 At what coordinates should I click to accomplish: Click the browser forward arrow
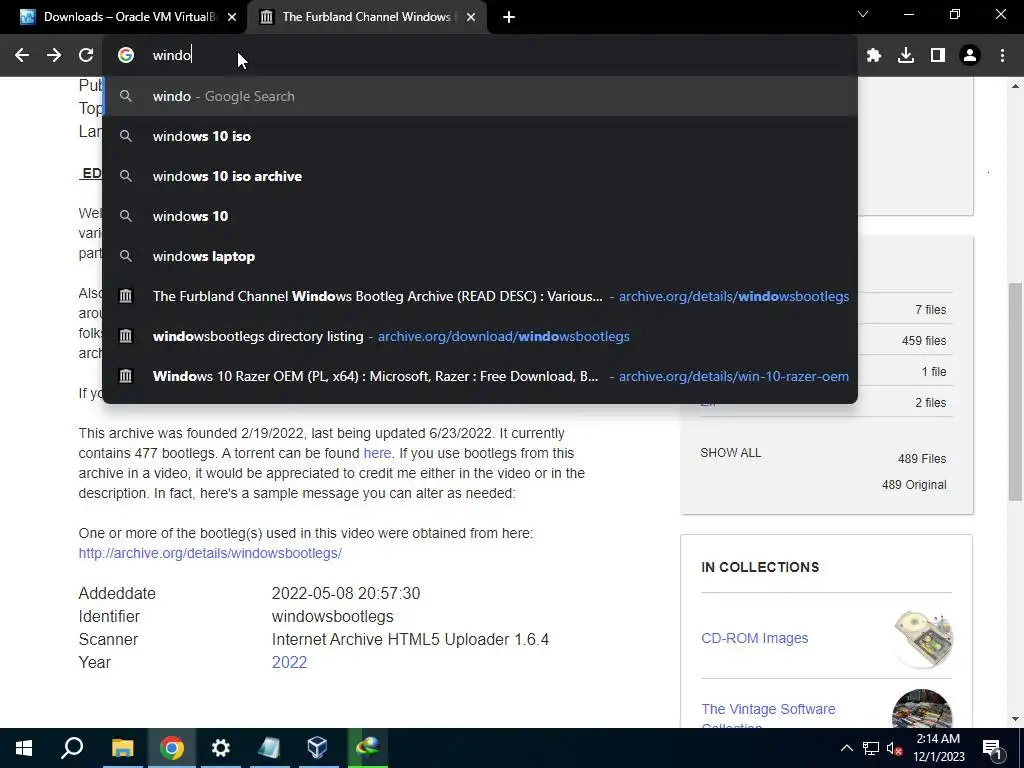[x=54, y=56]
